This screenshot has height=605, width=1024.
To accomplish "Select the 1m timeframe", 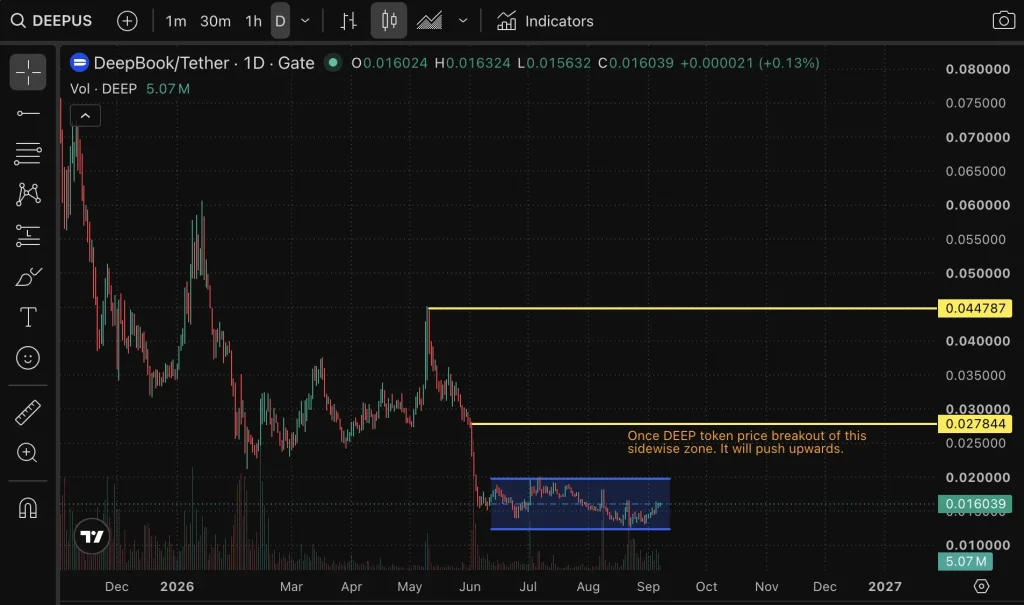I will point(176,21).
